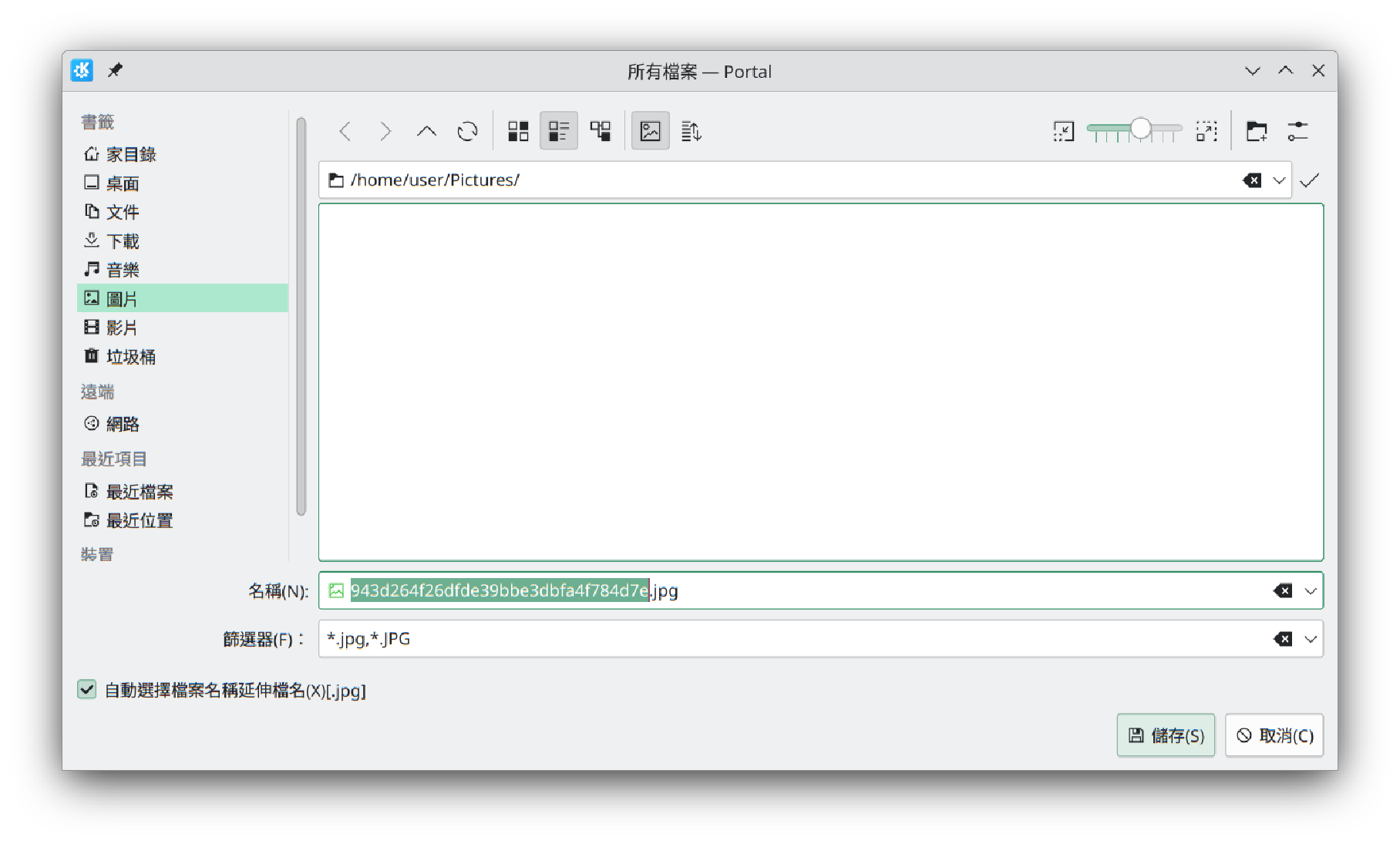Toggle automatic .jpg extension checkbox

[x=87, y=690]
